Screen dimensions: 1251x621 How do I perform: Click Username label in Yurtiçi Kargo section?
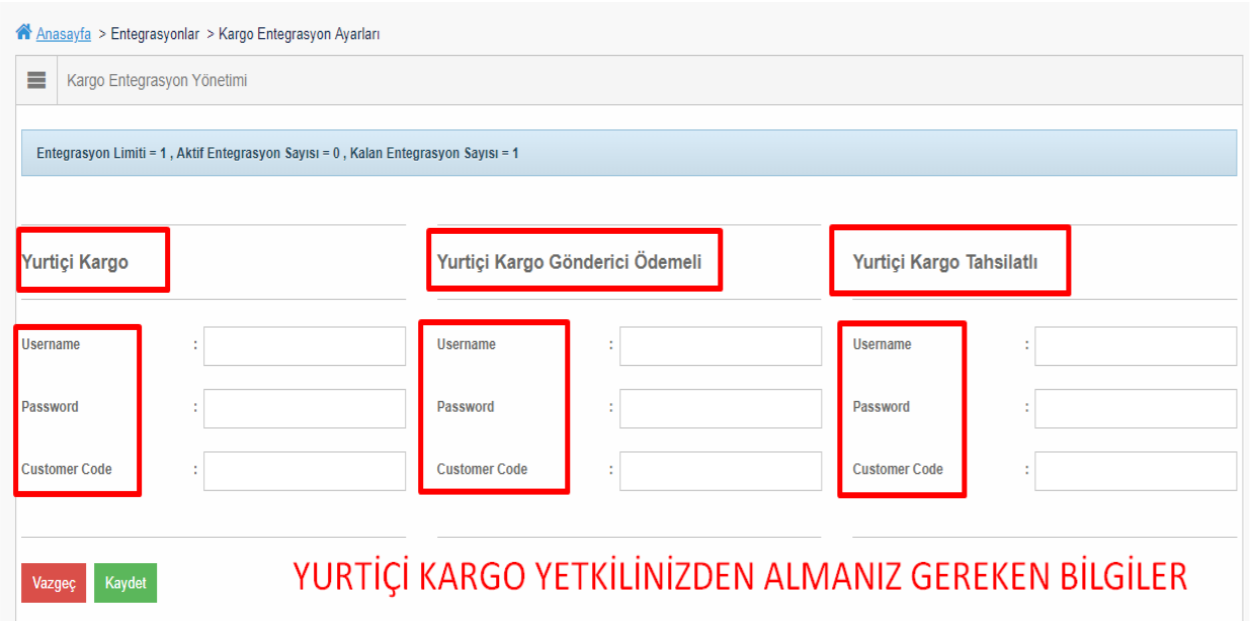click(50, 344)
